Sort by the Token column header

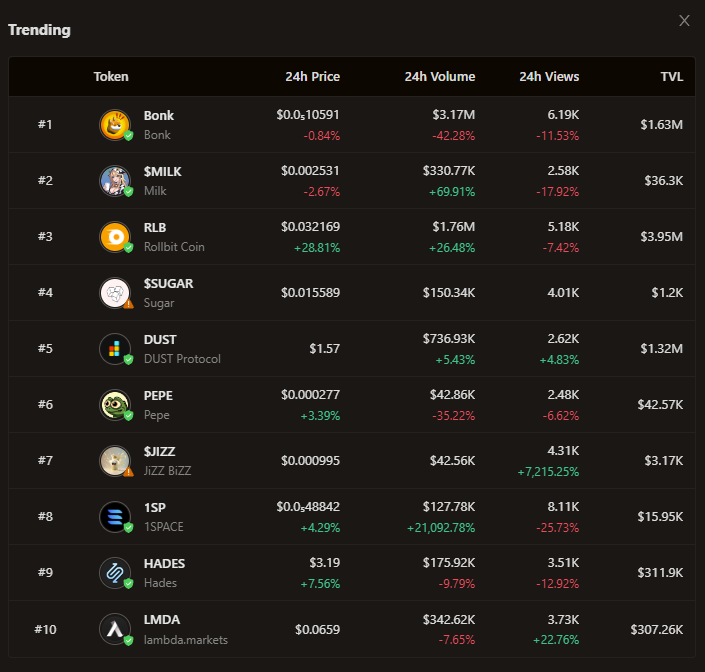(111, 76)
